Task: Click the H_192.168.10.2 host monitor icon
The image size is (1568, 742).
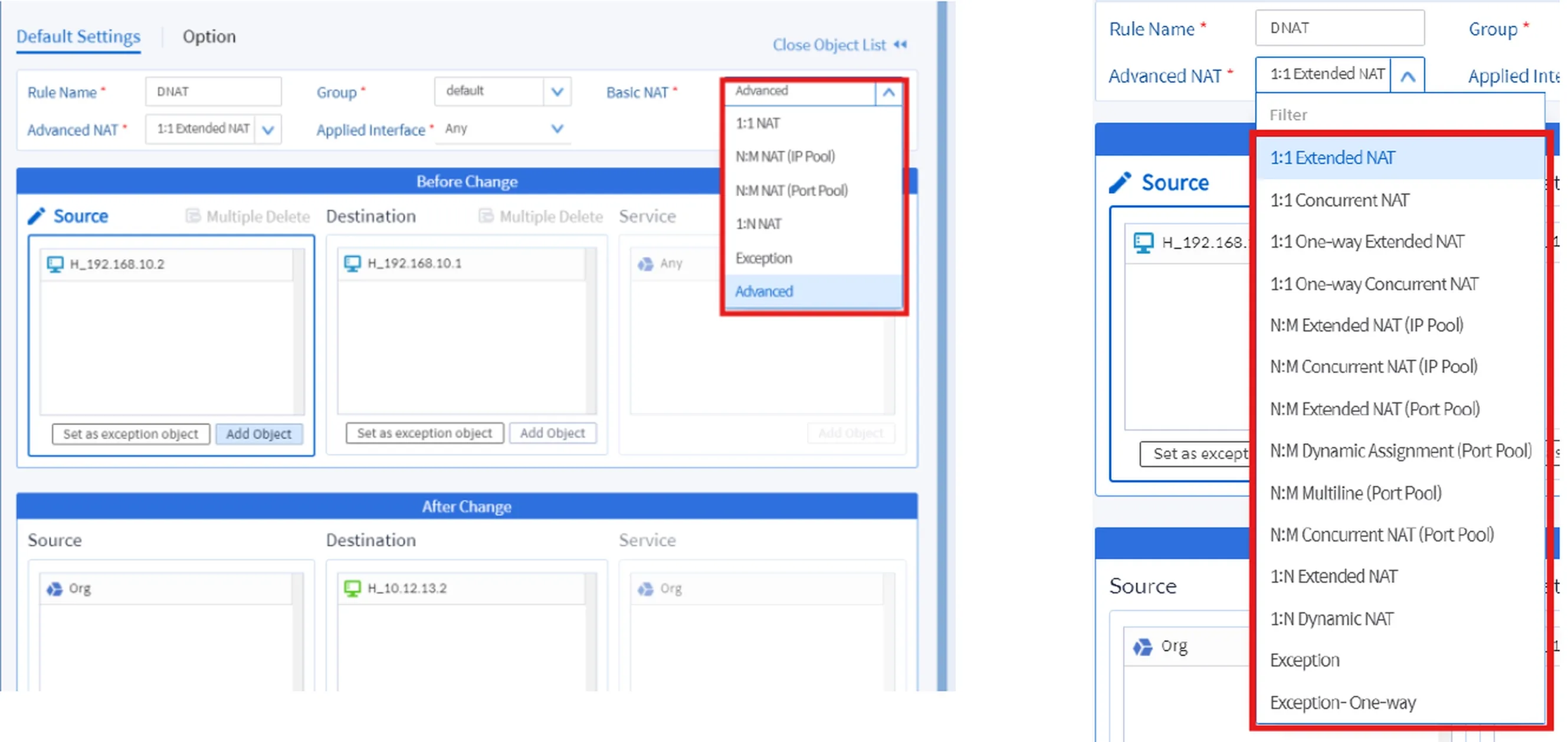Action: [x=55, y=264]
